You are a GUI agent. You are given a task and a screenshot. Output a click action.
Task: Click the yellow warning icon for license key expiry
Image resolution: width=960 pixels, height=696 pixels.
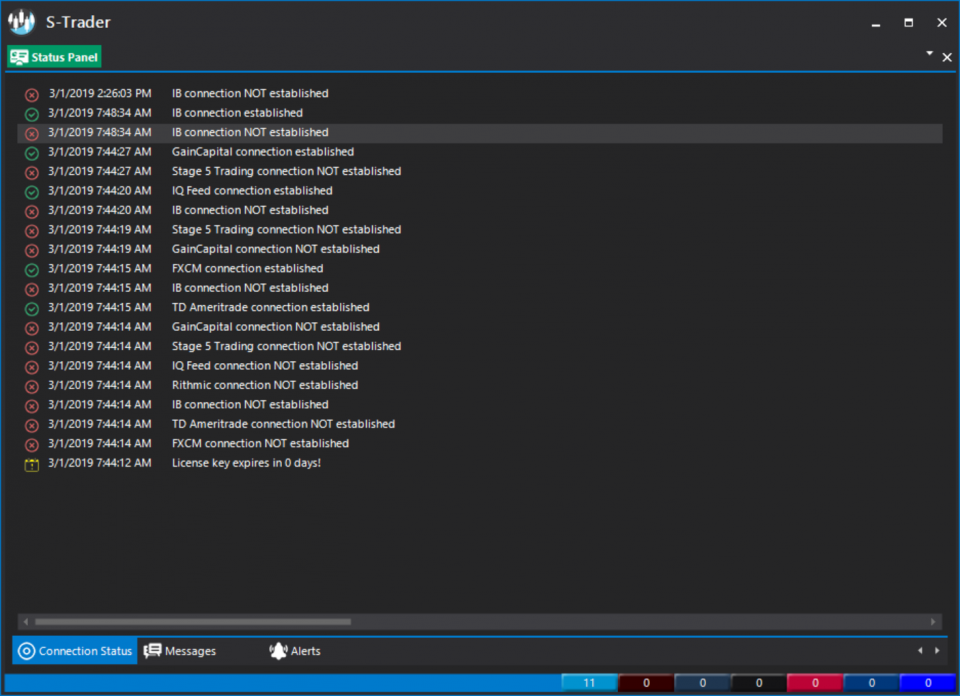pyautogui.click(x=32, y=465)
